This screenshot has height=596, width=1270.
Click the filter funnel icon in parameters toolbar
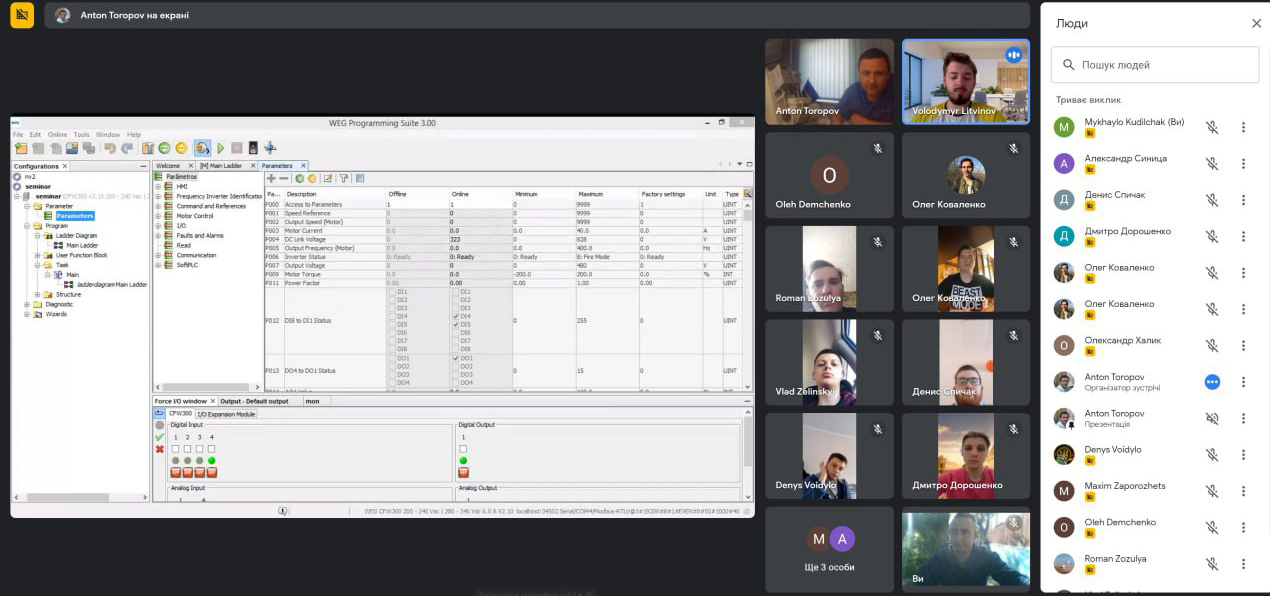pos(343,179)
